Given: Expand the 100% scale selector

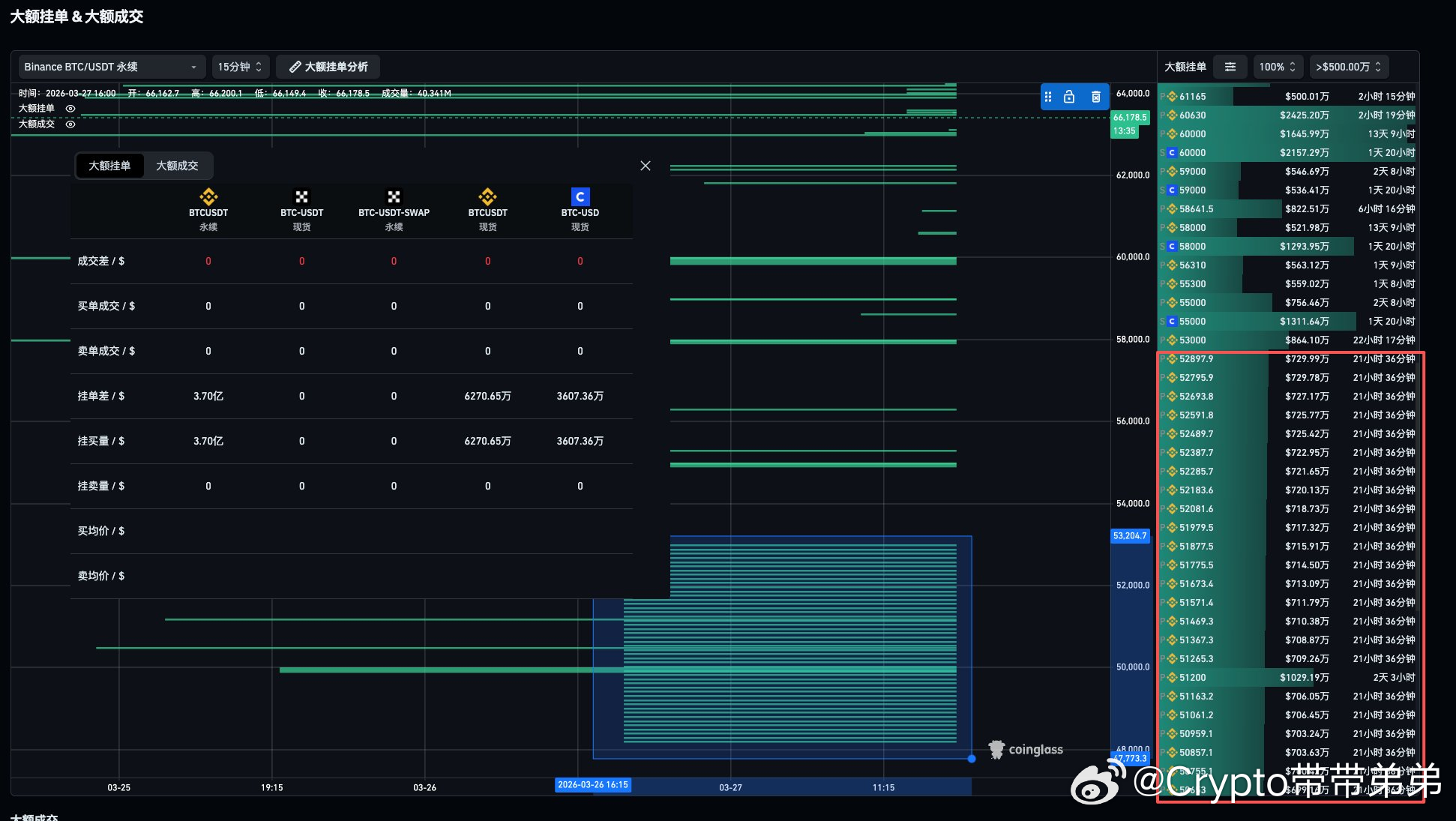Looking at the screenshot, I should [1277, 67].
